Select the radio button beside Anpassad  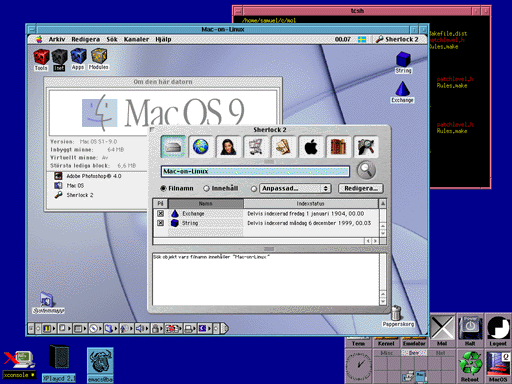tap(254, 189)
